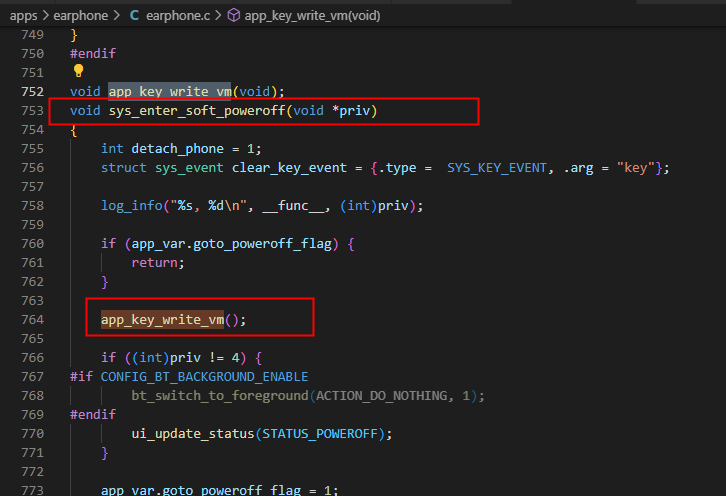The height and width of the screenshot is (496, 726).
Task: Open 'app_key_write_vm(void)' symbol breadcrumb
Action: coord(312,16)
